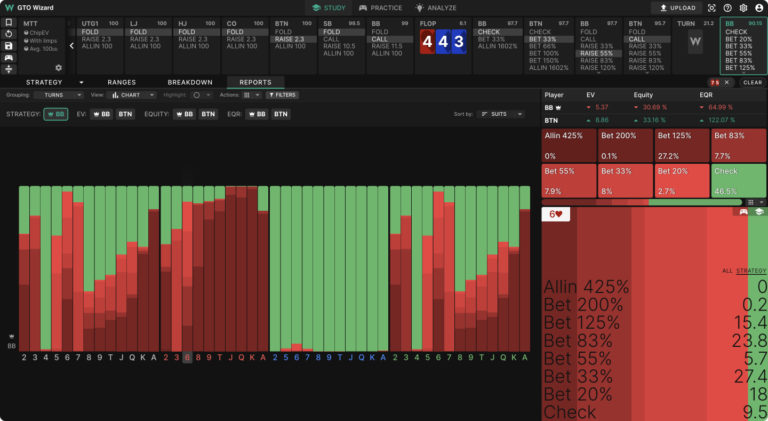Expand more BB raise options arrow
Image resolution: width=768 pixels, height=421 pixels.
coord(598,72)
